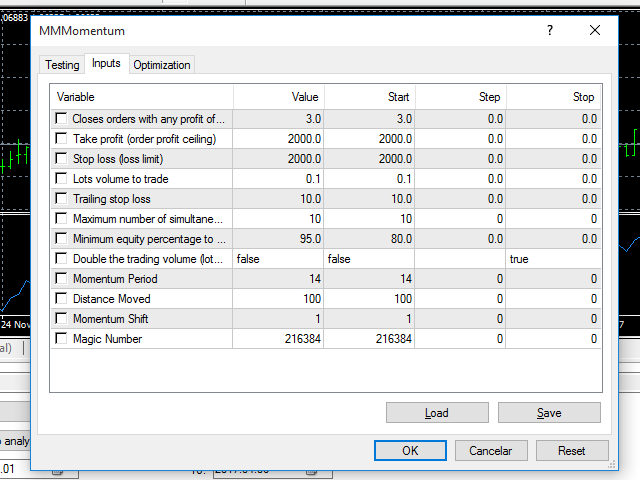Toggle the Stop loss checkbox
Image resolution: width=640 pixels, height=480 pixels.
(62, 159)
